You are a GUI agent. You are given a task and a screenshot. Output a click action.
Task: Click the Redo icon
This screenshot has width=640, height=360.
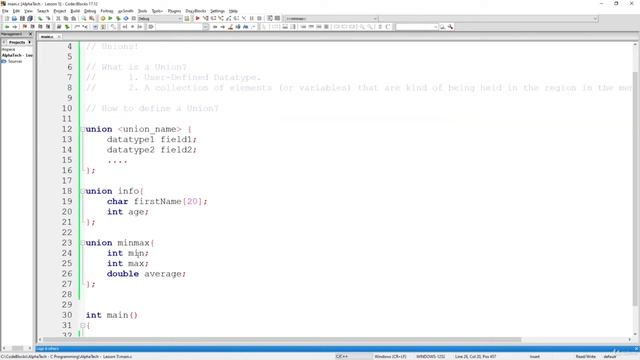click(48, 18)
